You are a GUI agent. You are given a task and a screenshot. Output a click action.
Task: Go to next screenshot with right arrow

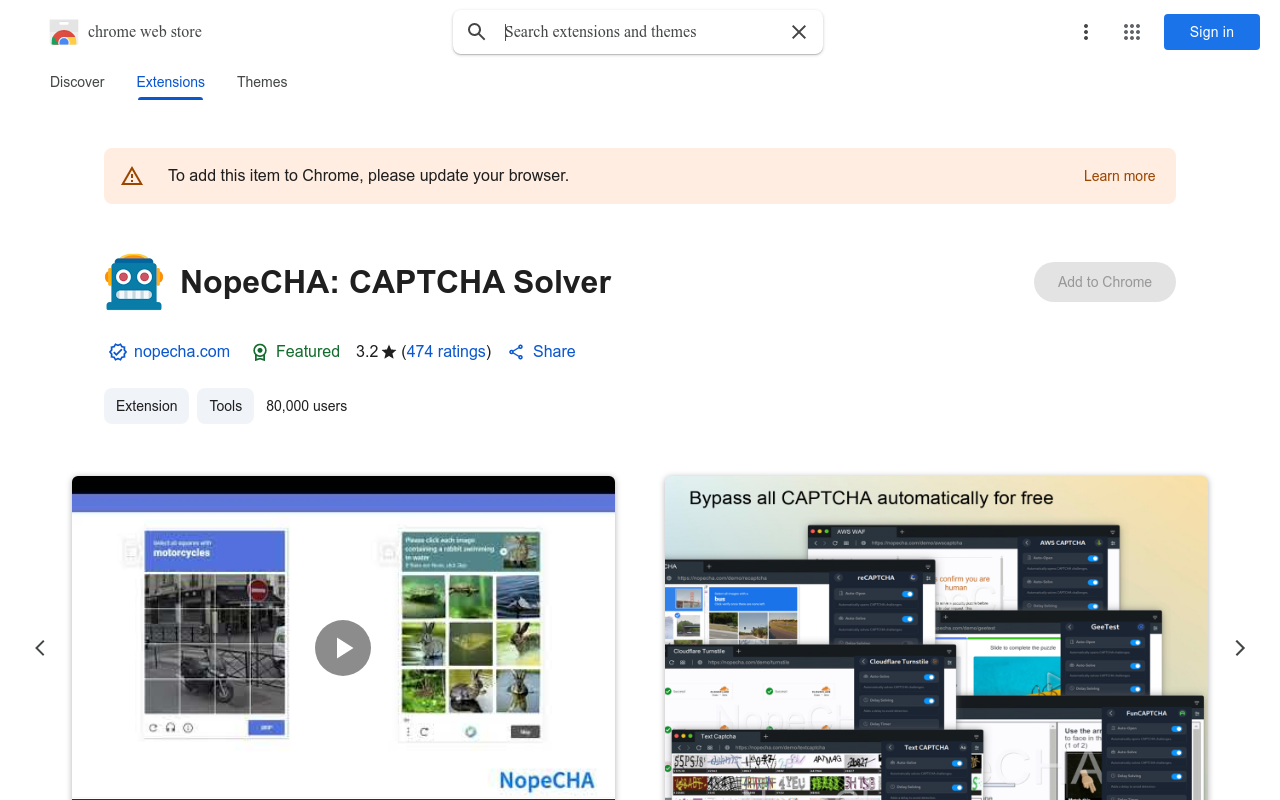pos(1240,648)
